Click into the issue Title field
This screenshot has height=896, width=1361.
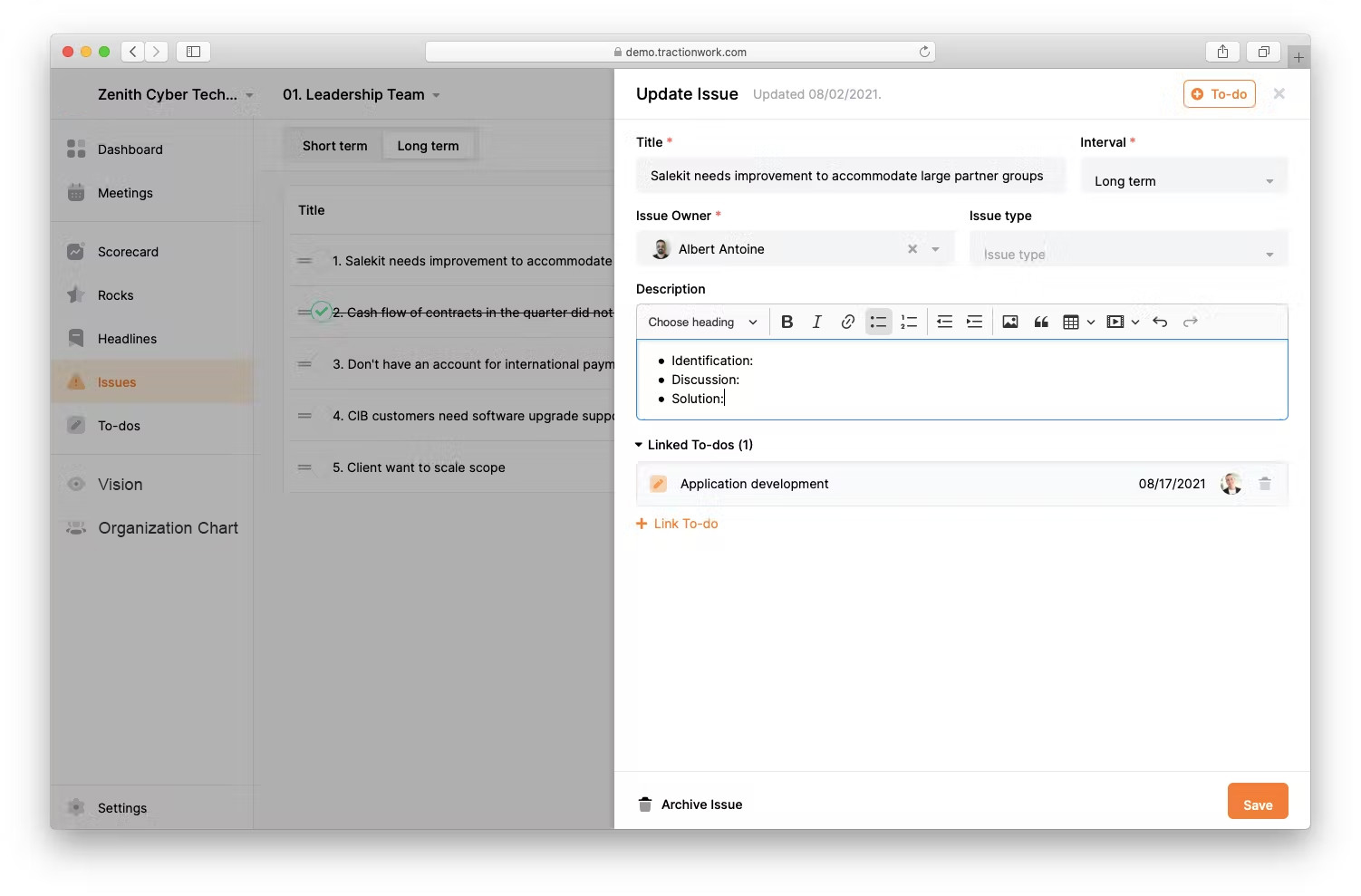849,176
